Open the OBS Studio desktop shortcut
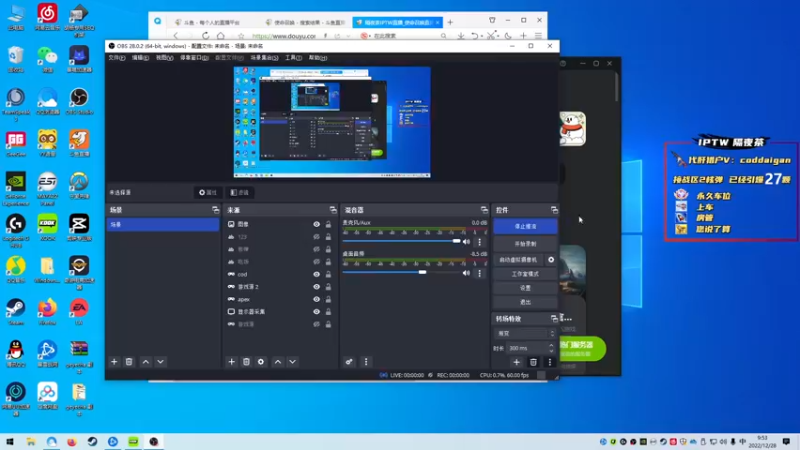The width and height of the screenshot is (800, 450). [79, 101]
